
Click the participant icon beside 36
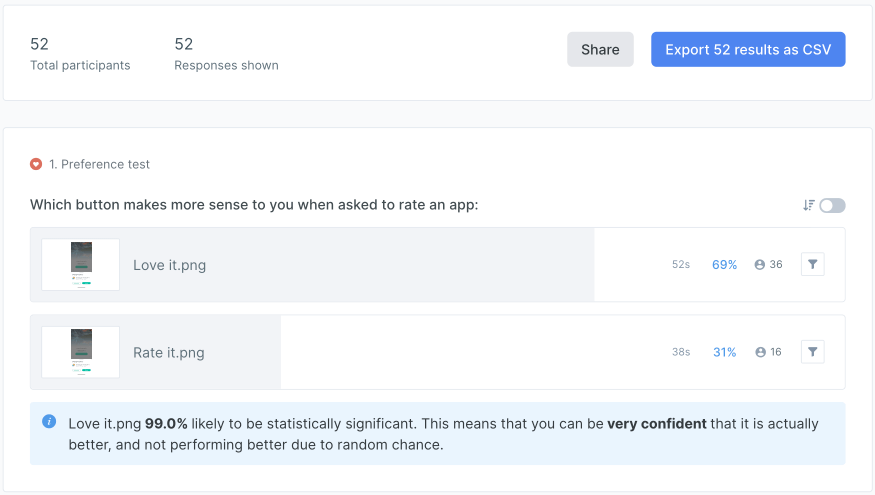coord(760,265)
